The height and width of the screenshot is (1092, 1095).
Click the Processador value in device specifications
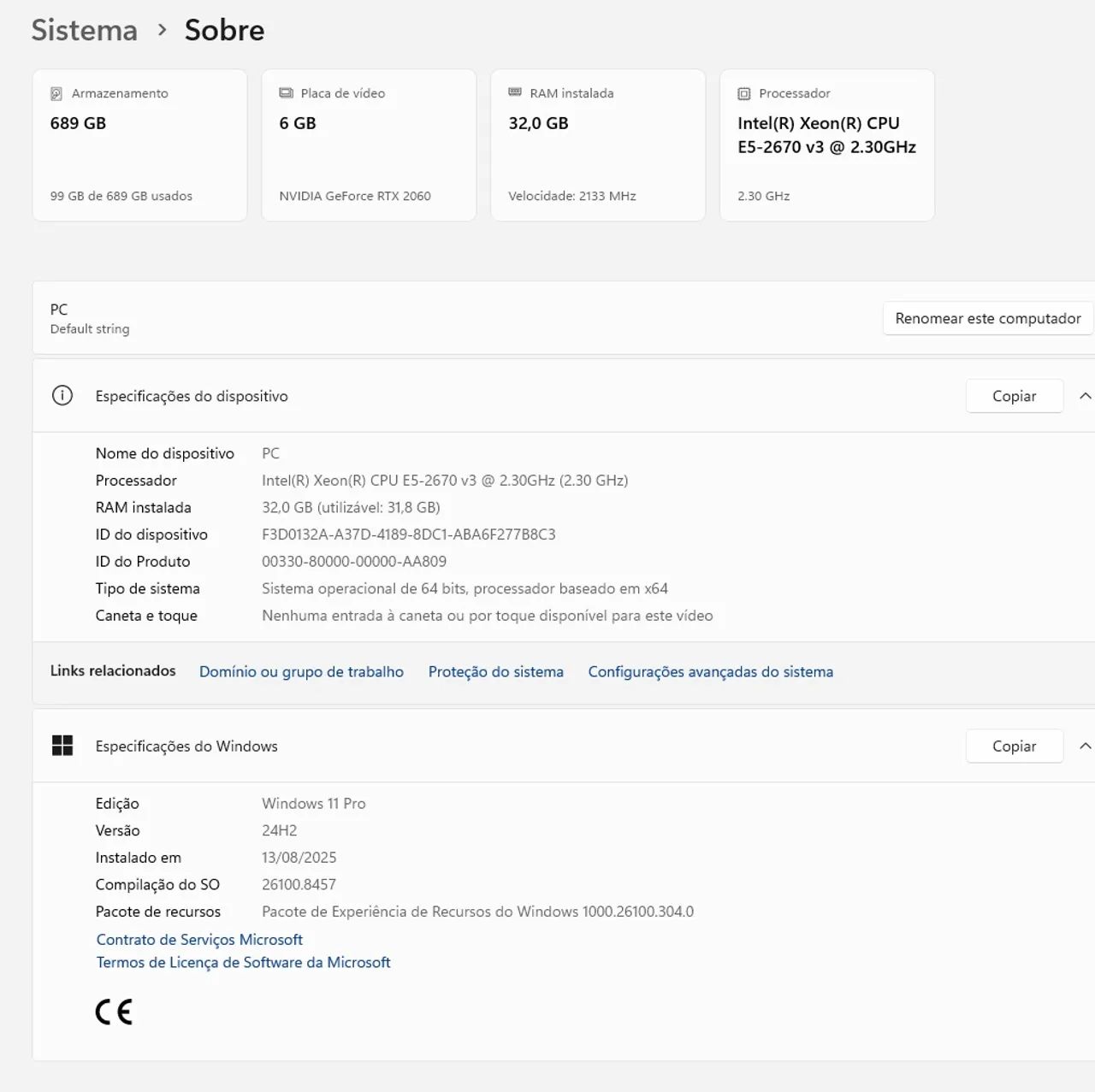point(445,481)
